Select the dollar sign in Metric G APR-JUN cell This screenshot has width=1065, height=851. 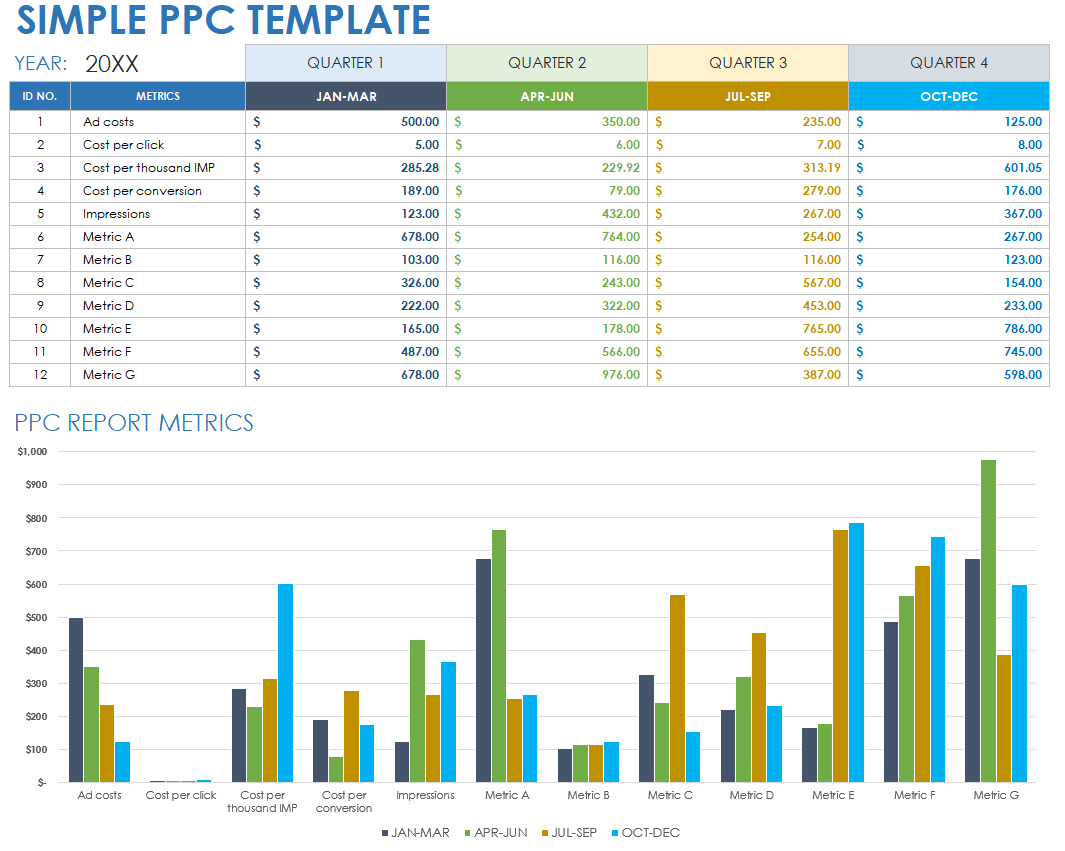click(458, 374)
